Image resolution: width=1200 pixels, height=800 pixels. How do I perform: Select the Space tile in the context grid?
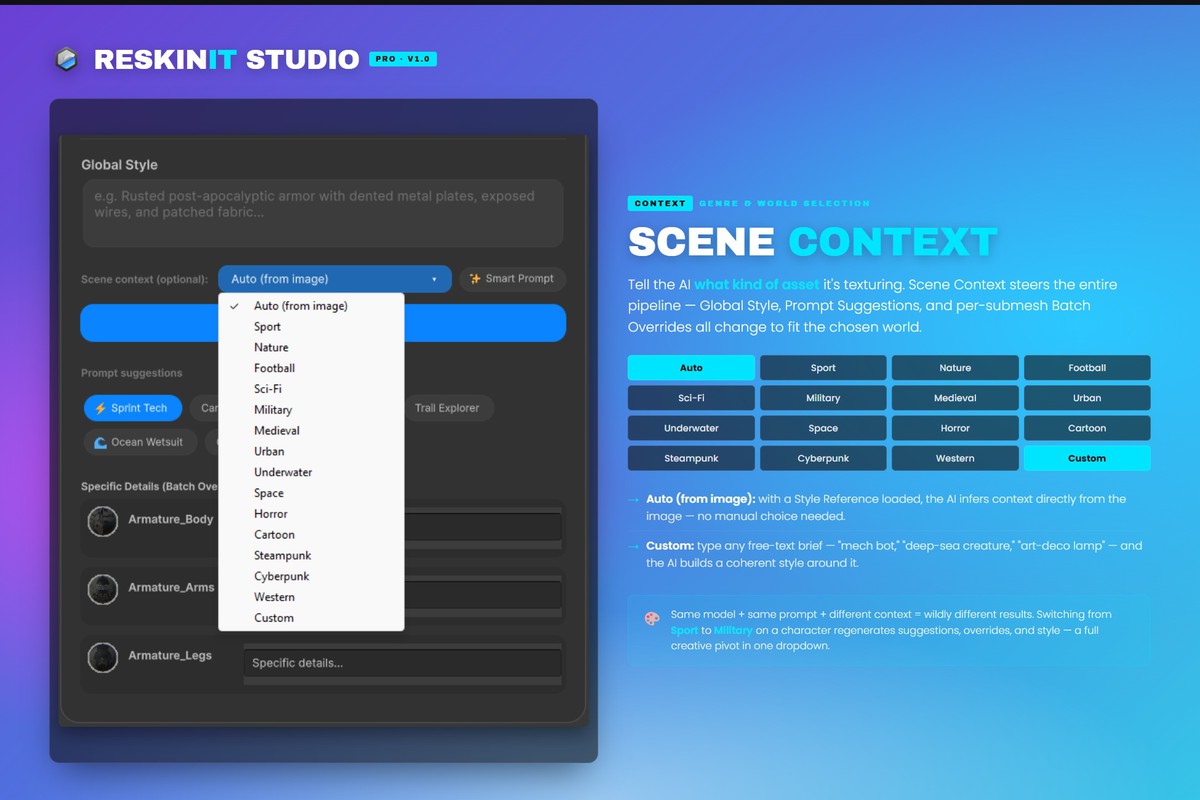pos(823,428)
